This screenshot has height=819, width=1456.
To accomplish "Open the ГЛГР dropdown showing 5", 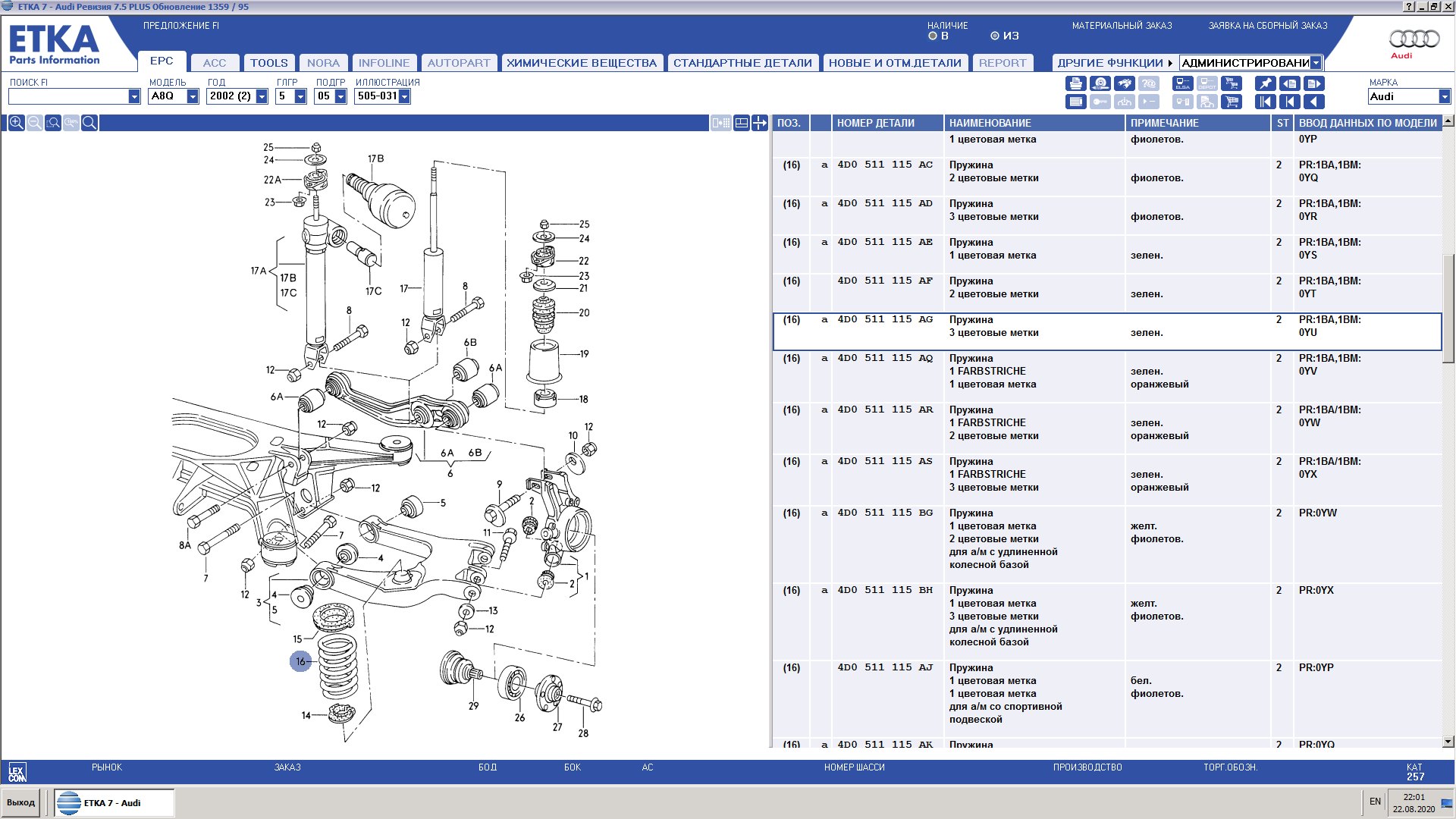I will (x=300, y=96).
